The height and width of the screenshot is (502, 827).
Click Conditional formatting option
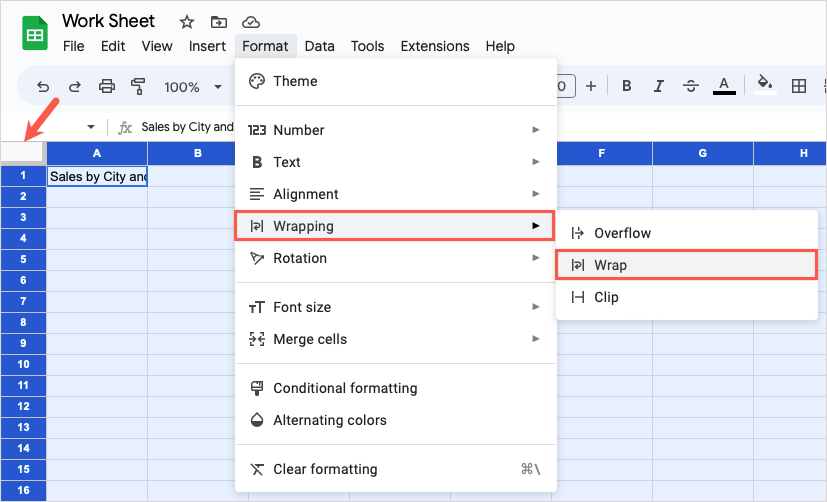[x=345, y=388]
